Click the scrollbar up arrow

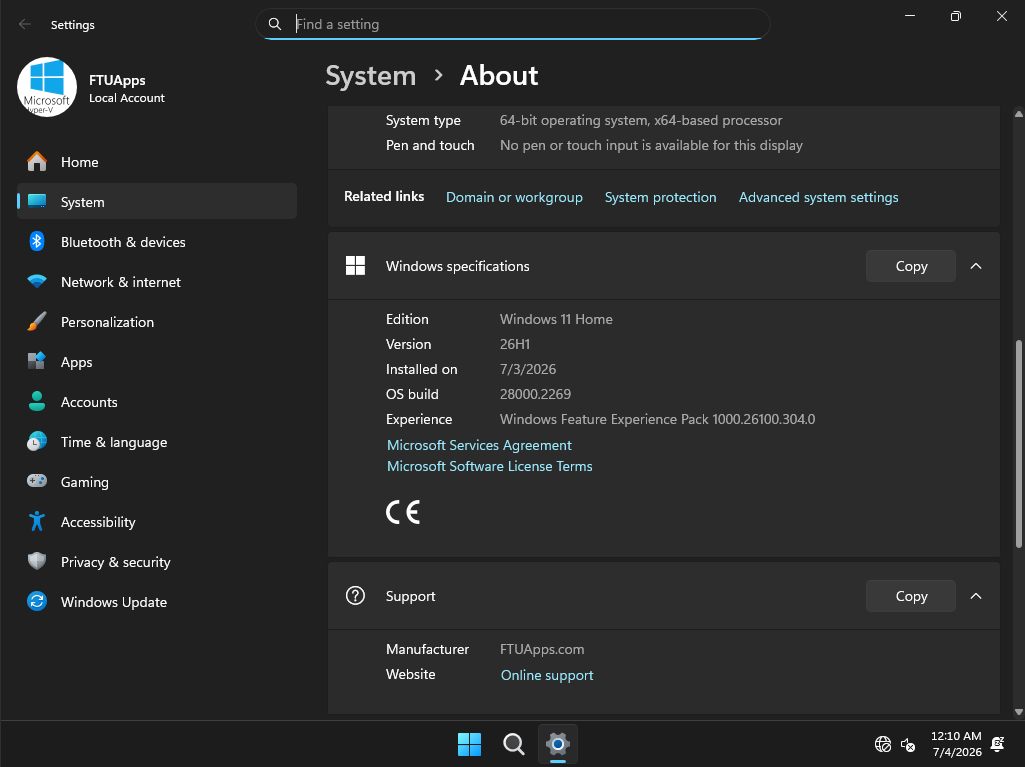point(1018,114)
